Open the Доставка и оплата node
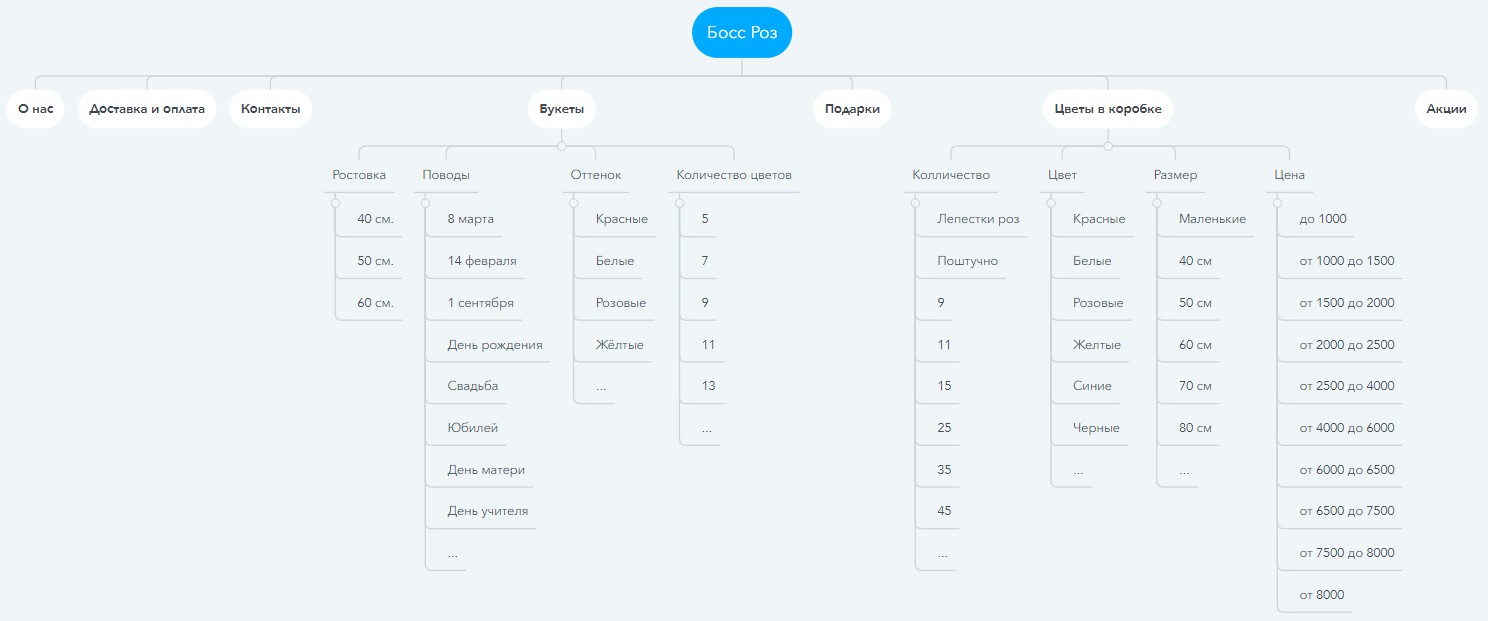 pyautogui.click(x=147, y=109)
